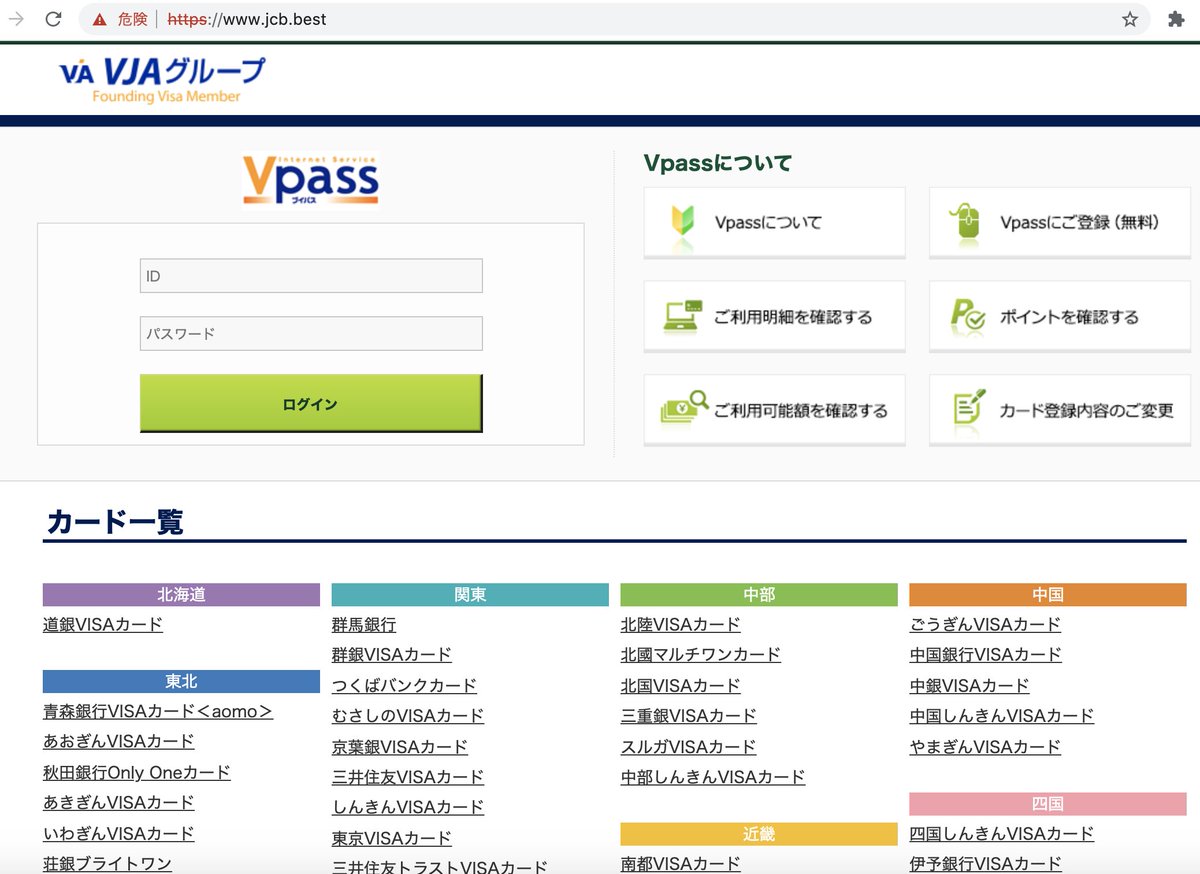Open 北国VISAカード link
The image size is (1200, 874).
[x=681, y=685]
